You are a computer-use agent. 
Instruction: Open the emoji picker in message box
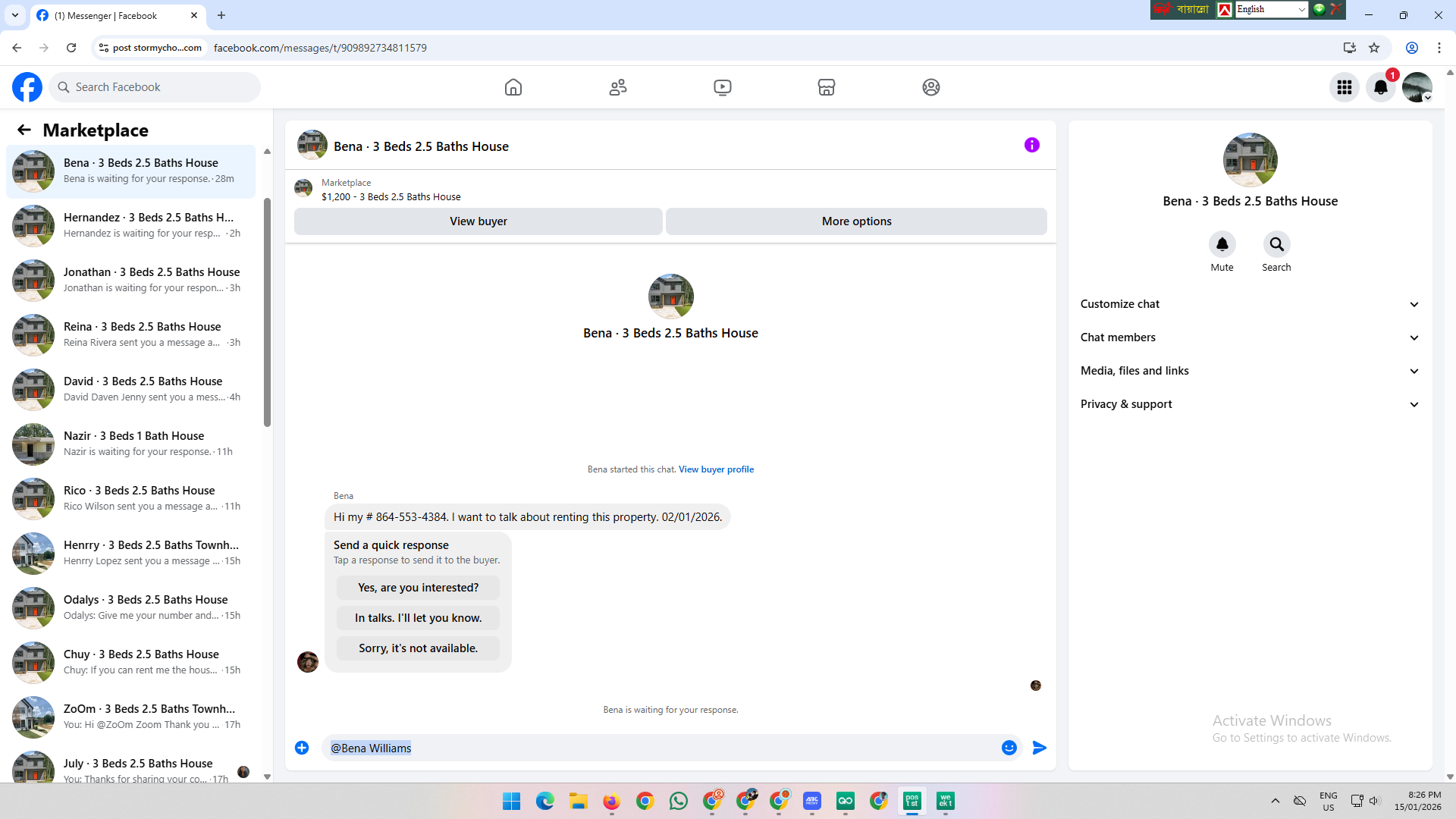(1009, 748)
